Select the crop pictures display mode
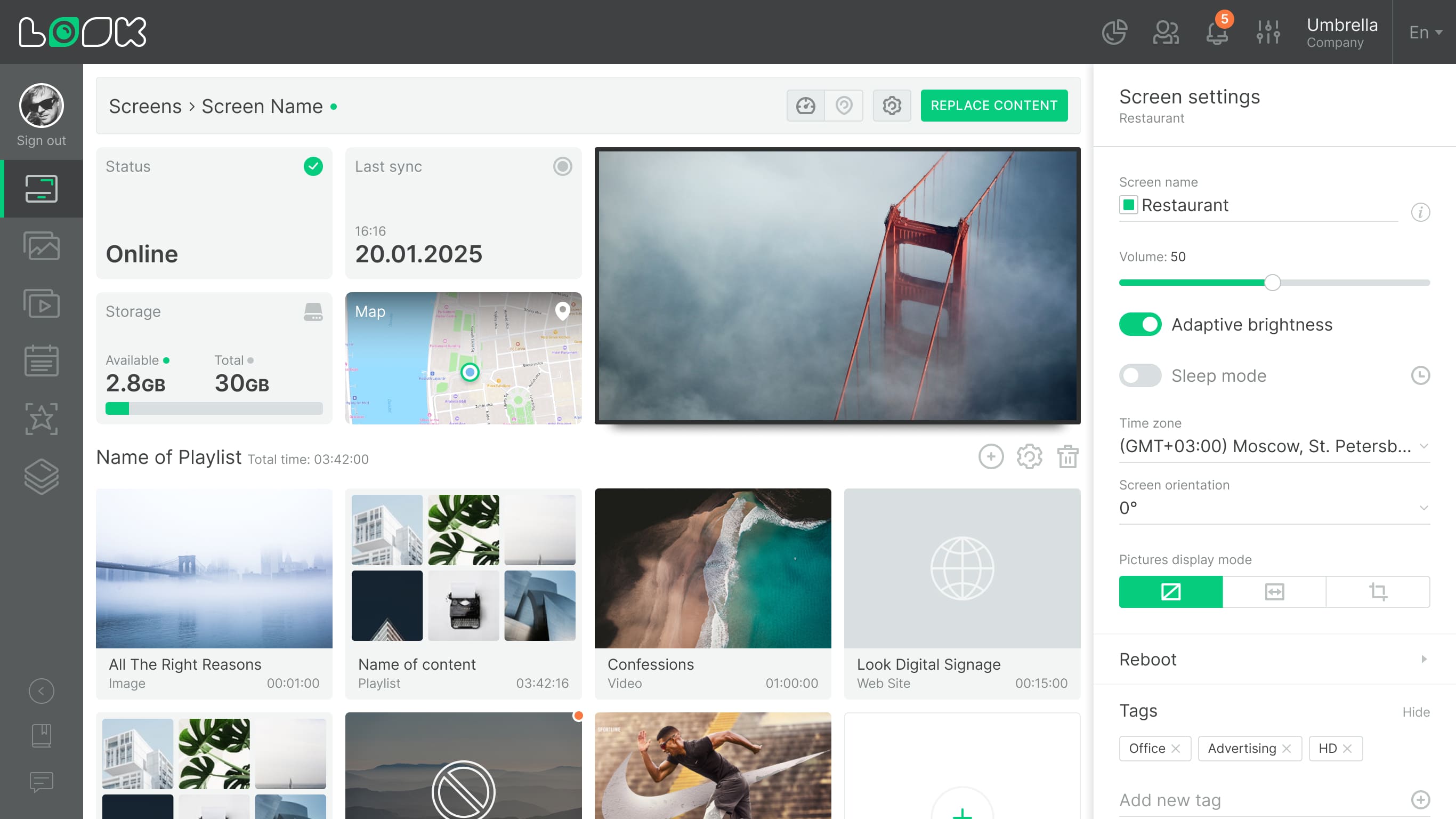The height and width of the screenshot is (819, 1456). pos(1378,592)
